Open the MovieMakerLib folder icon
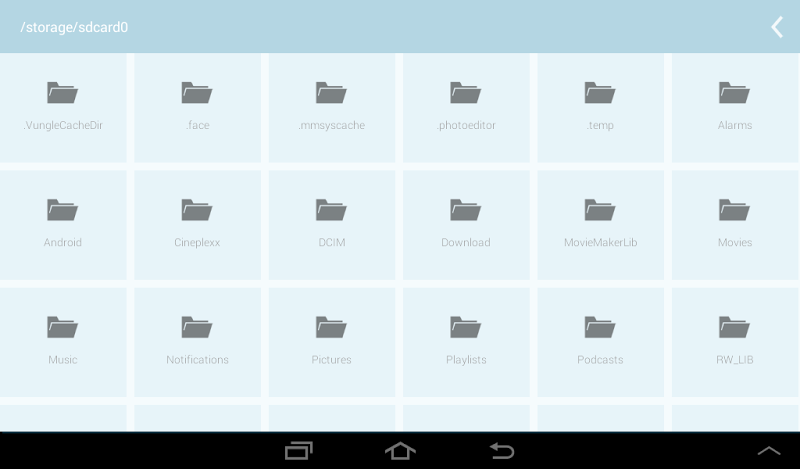 click(x=600, y=210)
